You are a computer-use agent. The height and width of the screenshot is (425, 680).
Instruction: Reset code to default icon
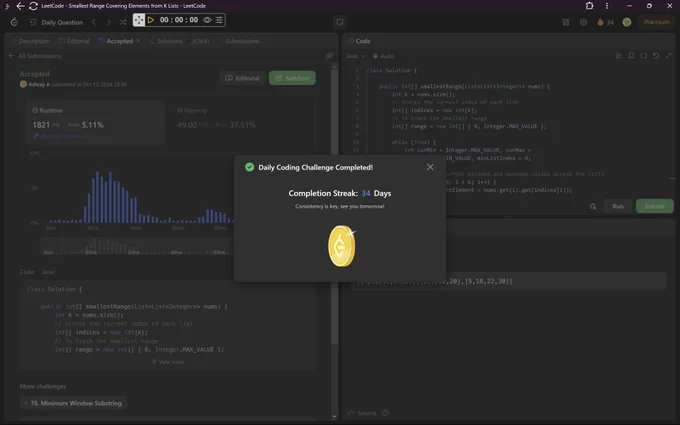point(656,56)
